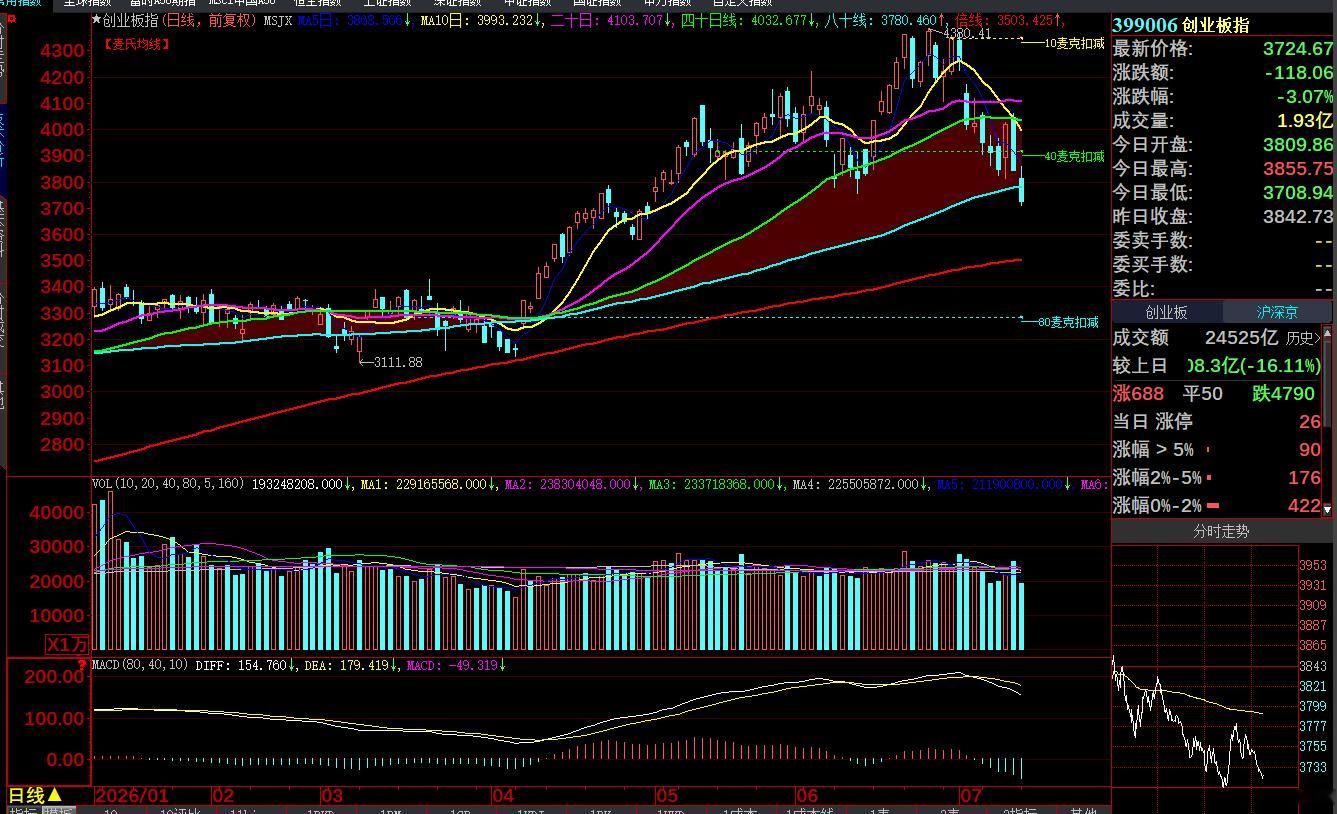Click the 八十线 3780.460 legend entry
This screenshot has height=814, width=1337.
coord(884,20)
